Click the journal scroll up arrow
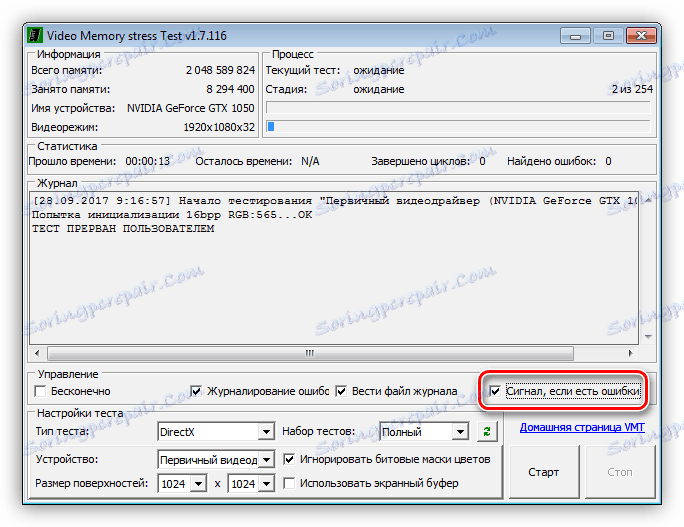 click(x=648, y=200)
